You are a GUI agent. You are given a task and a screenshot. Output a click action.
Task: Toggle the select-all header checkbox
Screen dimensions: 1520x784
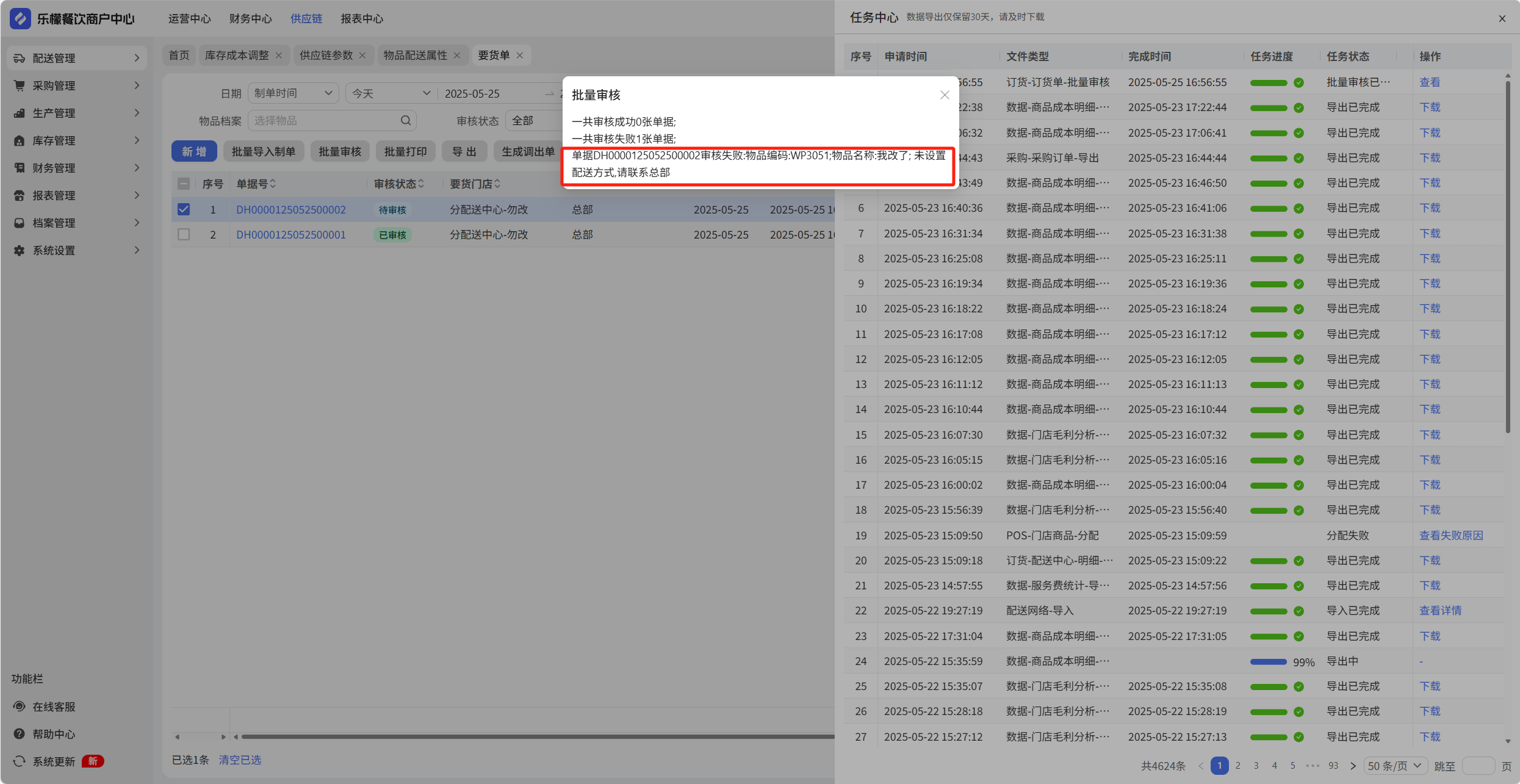[184, 184]
